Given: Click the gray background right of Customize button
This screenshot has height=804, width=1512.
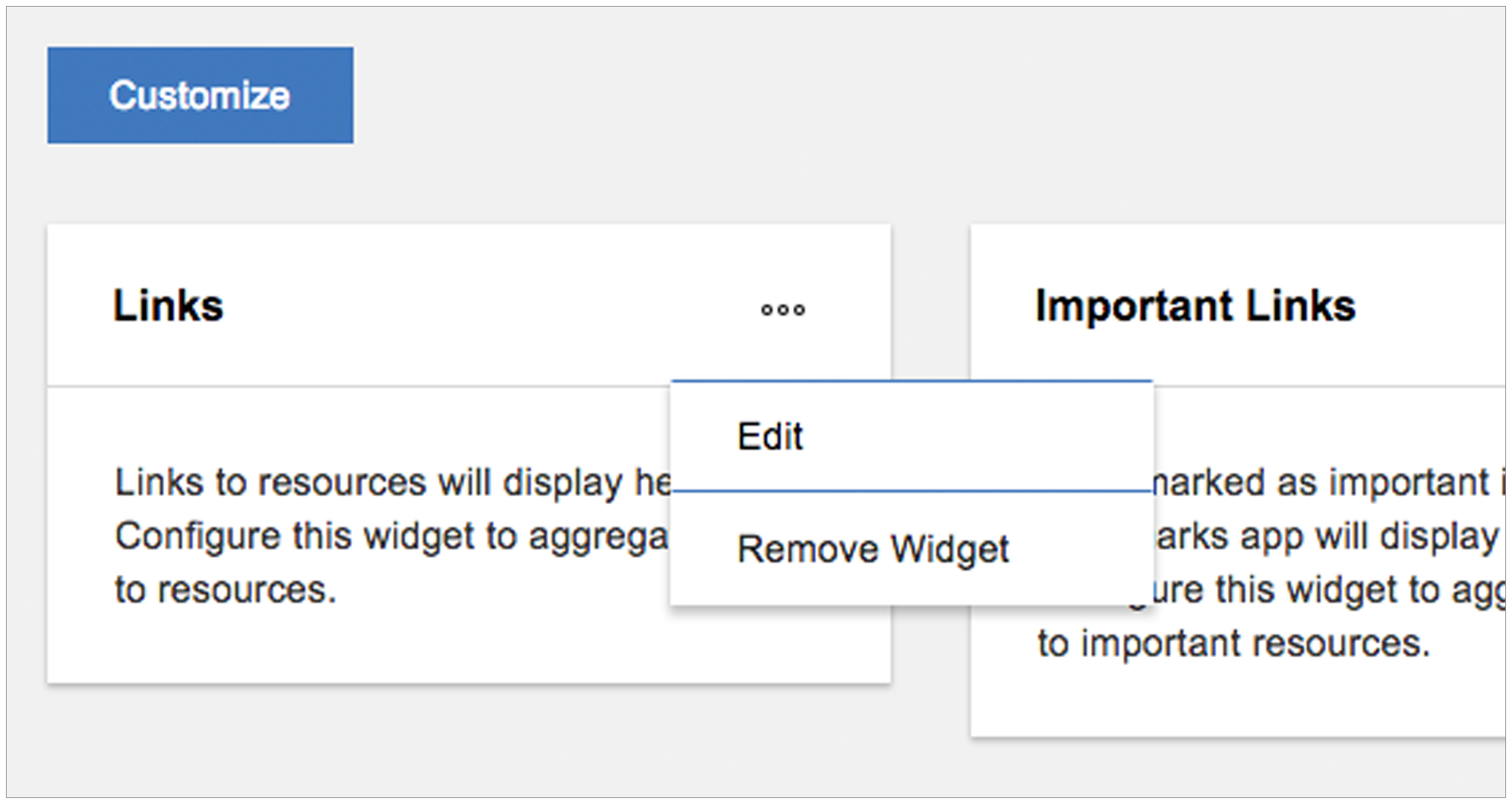Looking at the screenshot, I should (x=907, y=95).
